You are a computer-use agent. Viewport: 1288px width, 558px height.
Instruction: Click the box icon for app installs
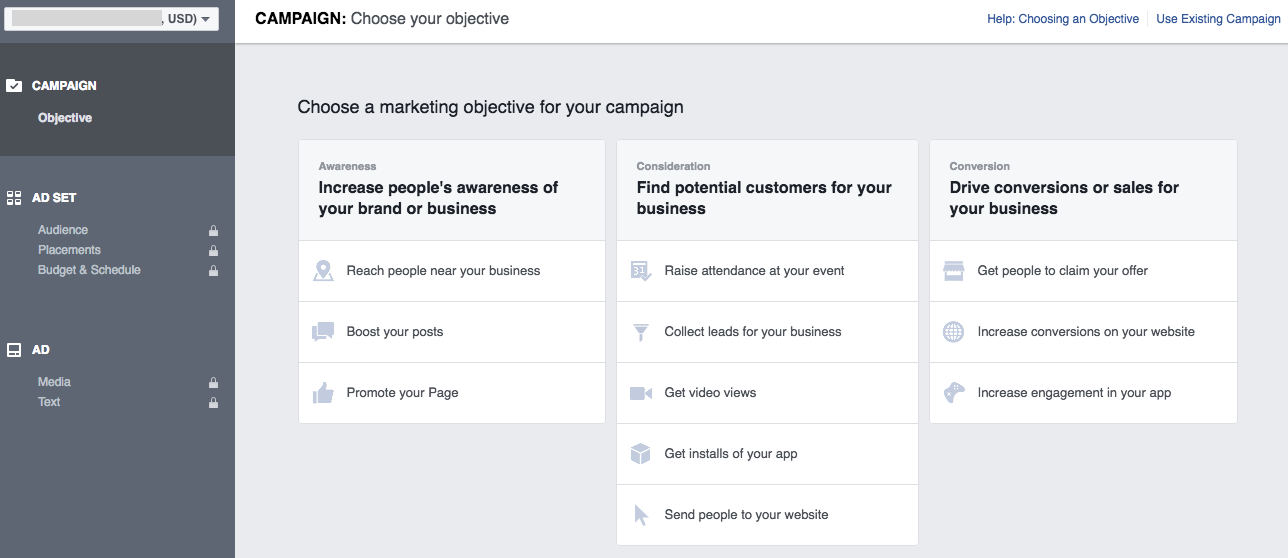coord(641,454)
